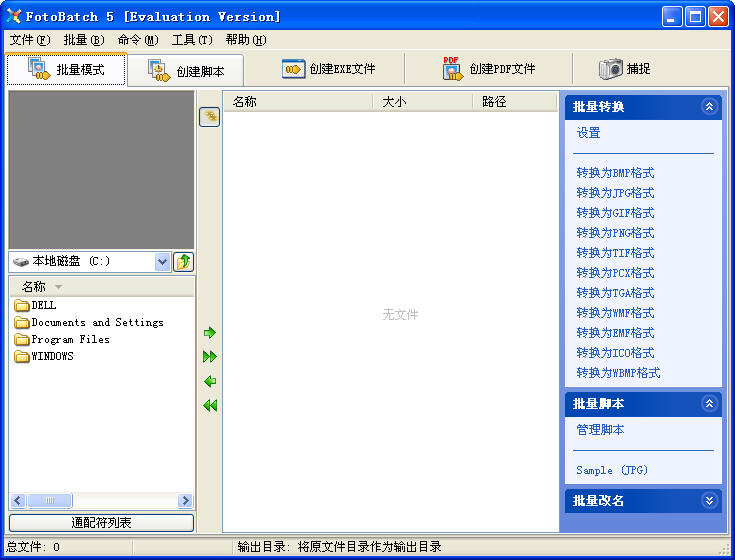The image size is (735, 560).
Task: Click 转换为TIF格式 link
Action: coord(615,253)
